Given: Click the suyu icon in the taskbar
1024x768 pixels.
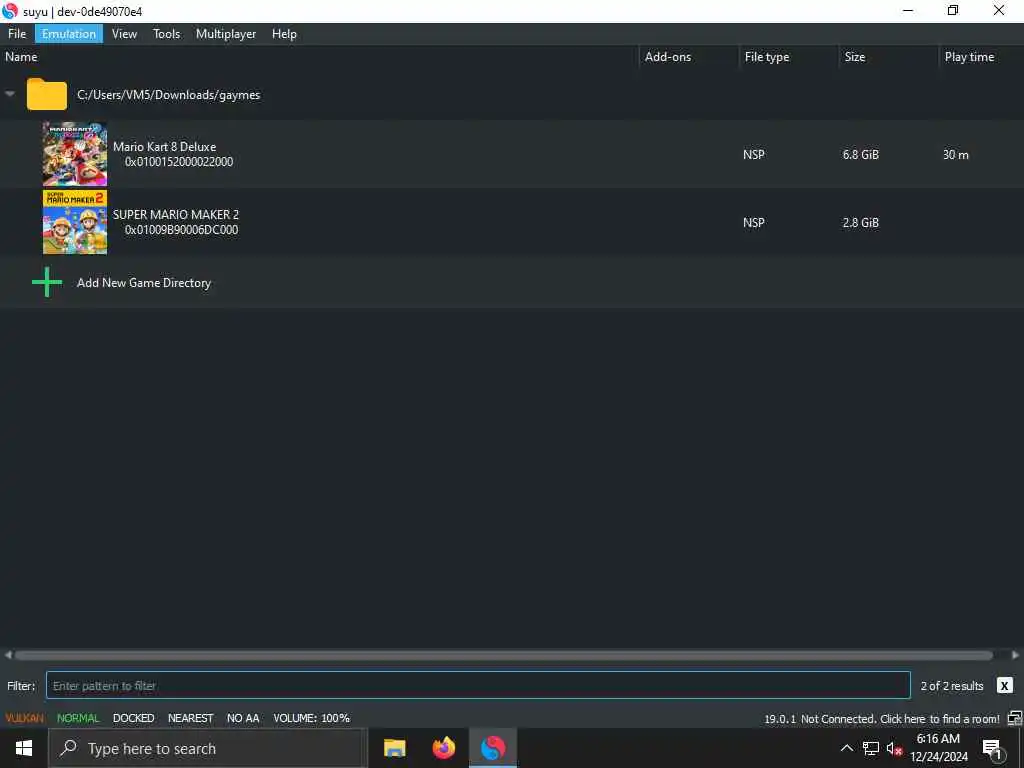Looking at the screenshot, I should coord(493,748).
